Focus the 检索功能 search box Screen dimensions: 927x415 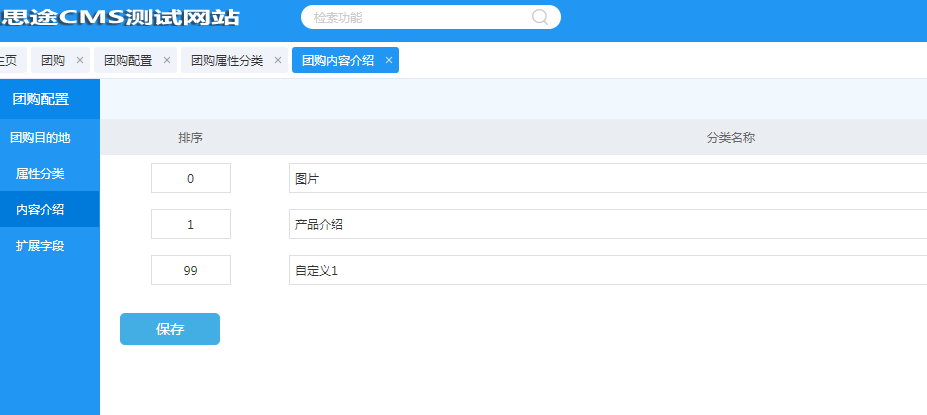pos(420,17)
